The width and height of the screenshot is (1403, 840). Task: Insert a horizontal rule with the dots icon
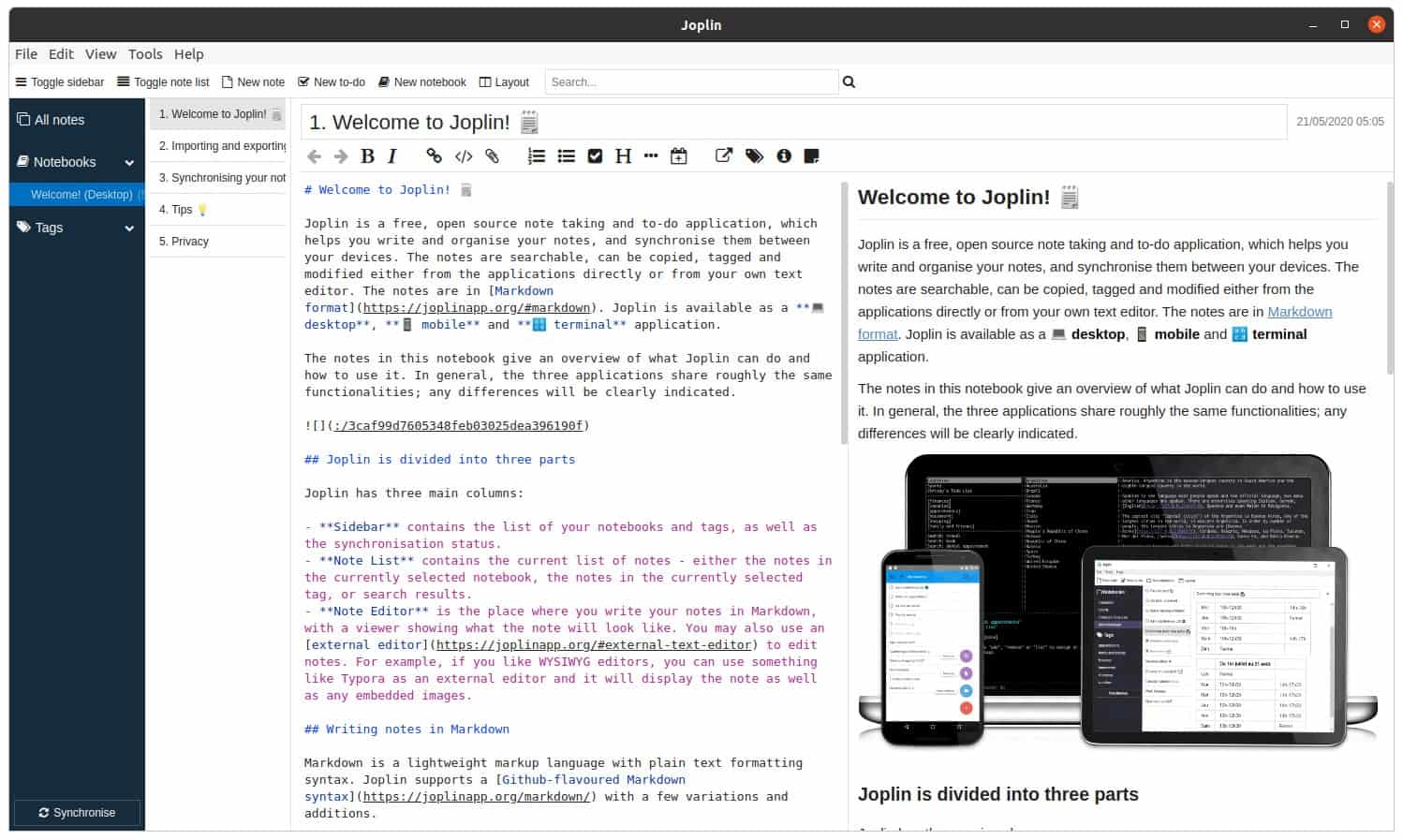coord(651,156)
